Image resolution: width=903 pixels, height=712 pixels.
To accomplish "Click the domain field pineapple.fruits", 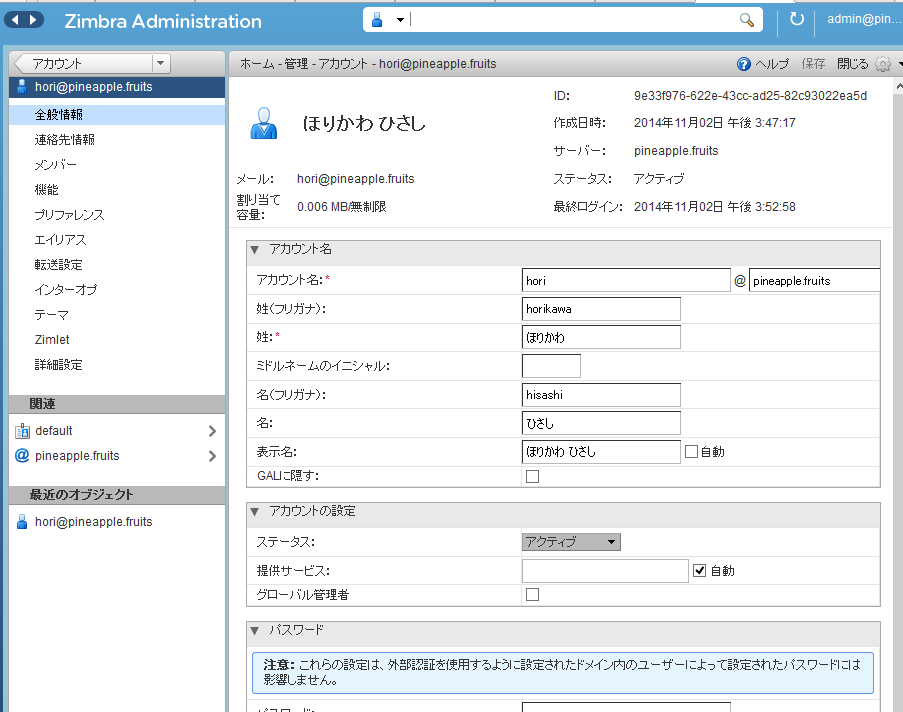I will tap(814, 281).
